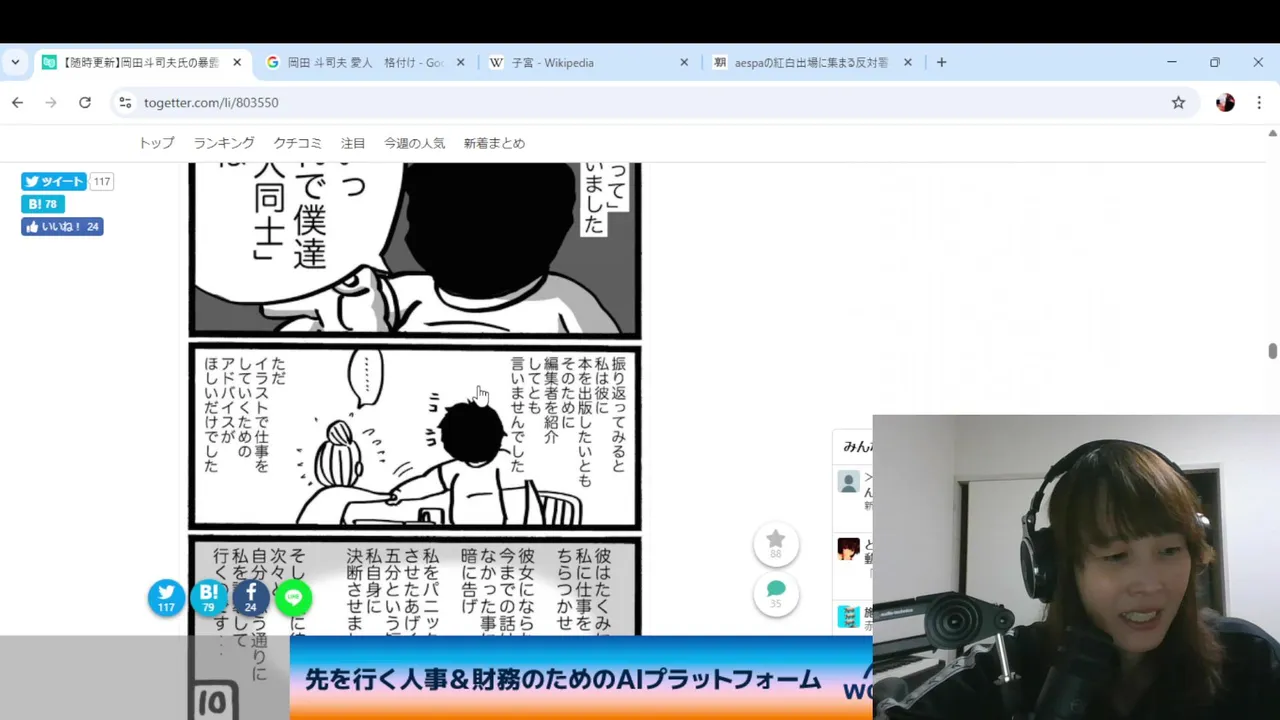Open the AIプラットフォーム banner ad
The height and width of the screenshot is (720, 1280).
point(581,678)
